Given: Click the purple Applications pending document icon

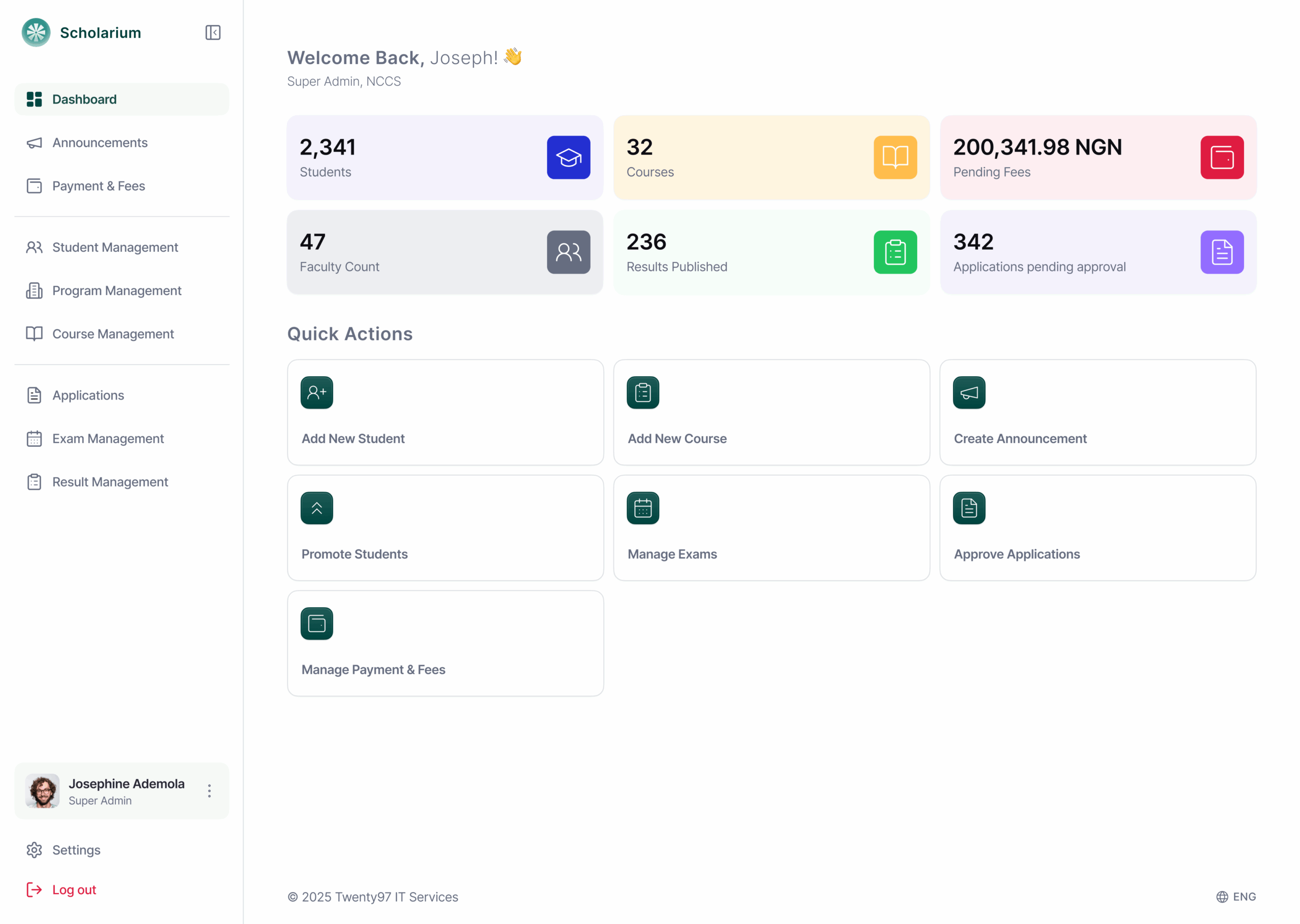Looking at the screenshot, I should [x=1221, y=252].
